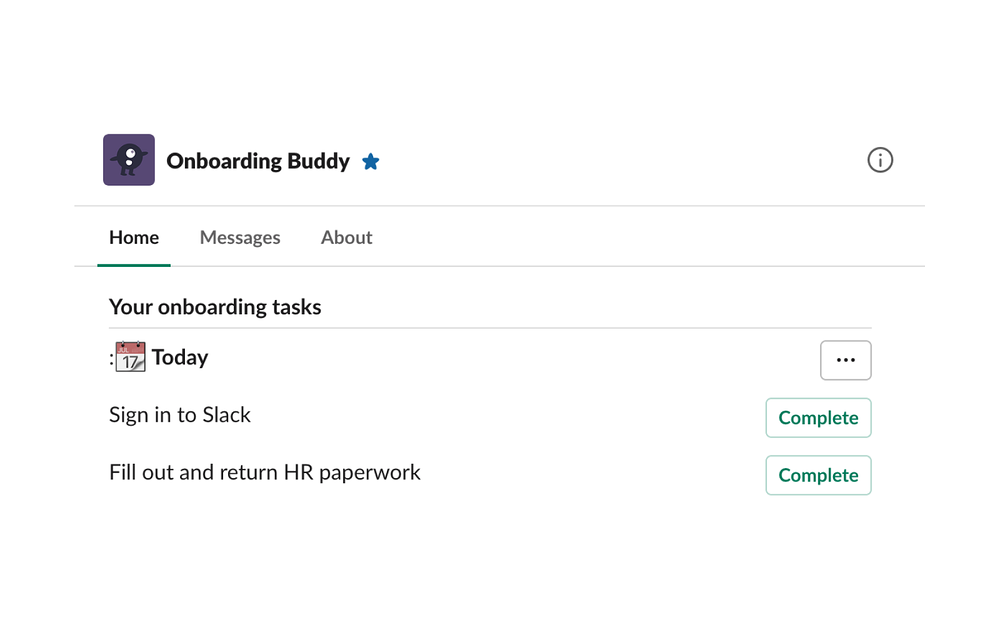Viewport: 1000px width, 625px height.
Task: Click the Onboarding Buddy title text
Action: coord(258,161)
